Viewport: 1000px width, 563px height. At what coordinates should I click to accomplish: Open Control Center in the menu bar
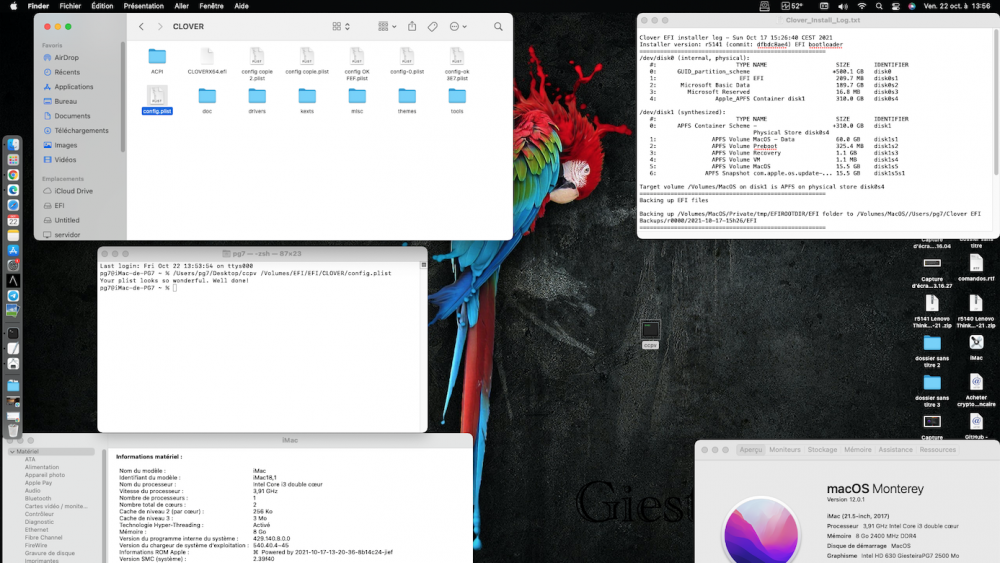coord(895,6)
